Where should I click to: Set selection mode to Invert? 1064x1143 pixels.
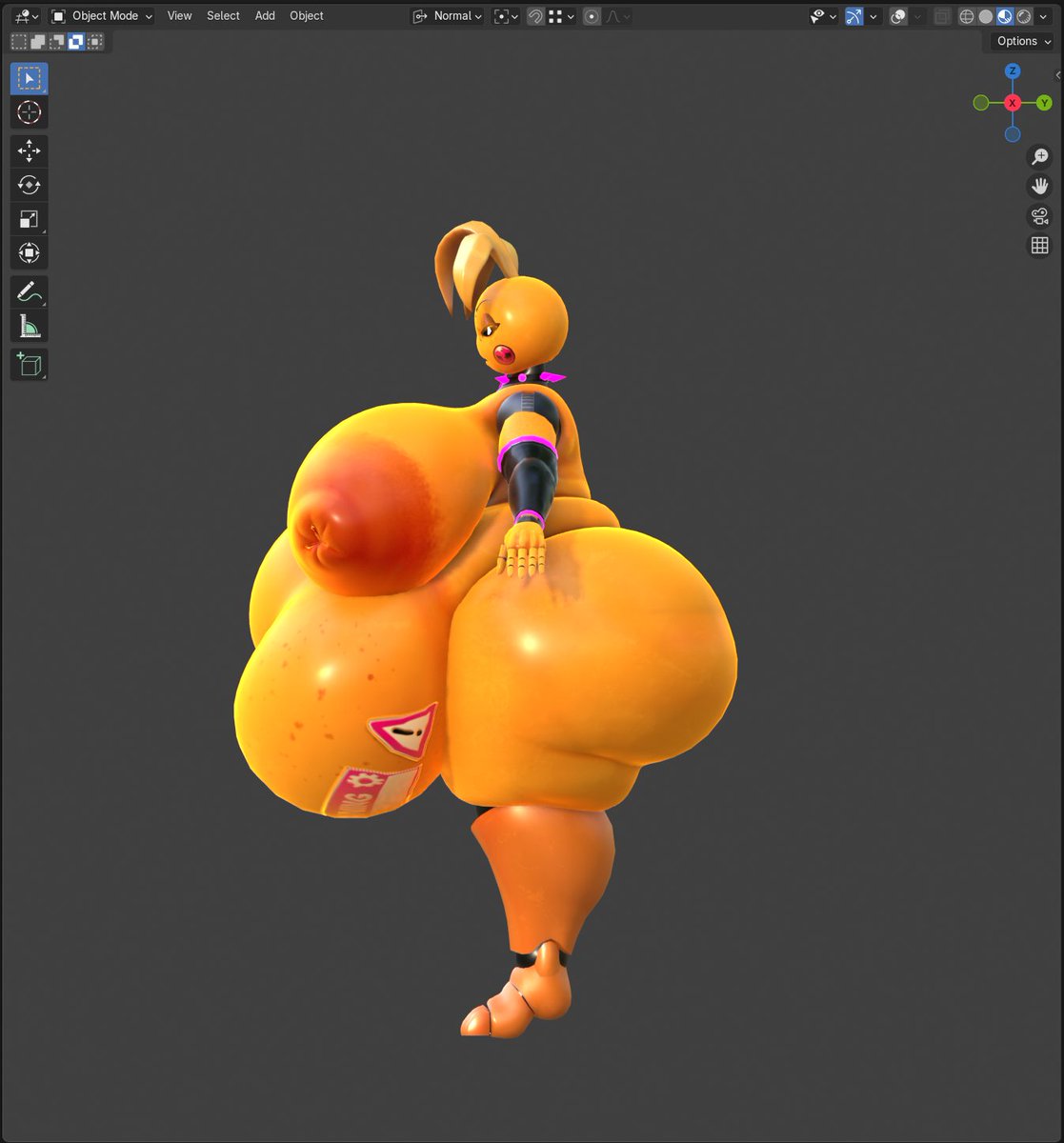coord(76,41)
